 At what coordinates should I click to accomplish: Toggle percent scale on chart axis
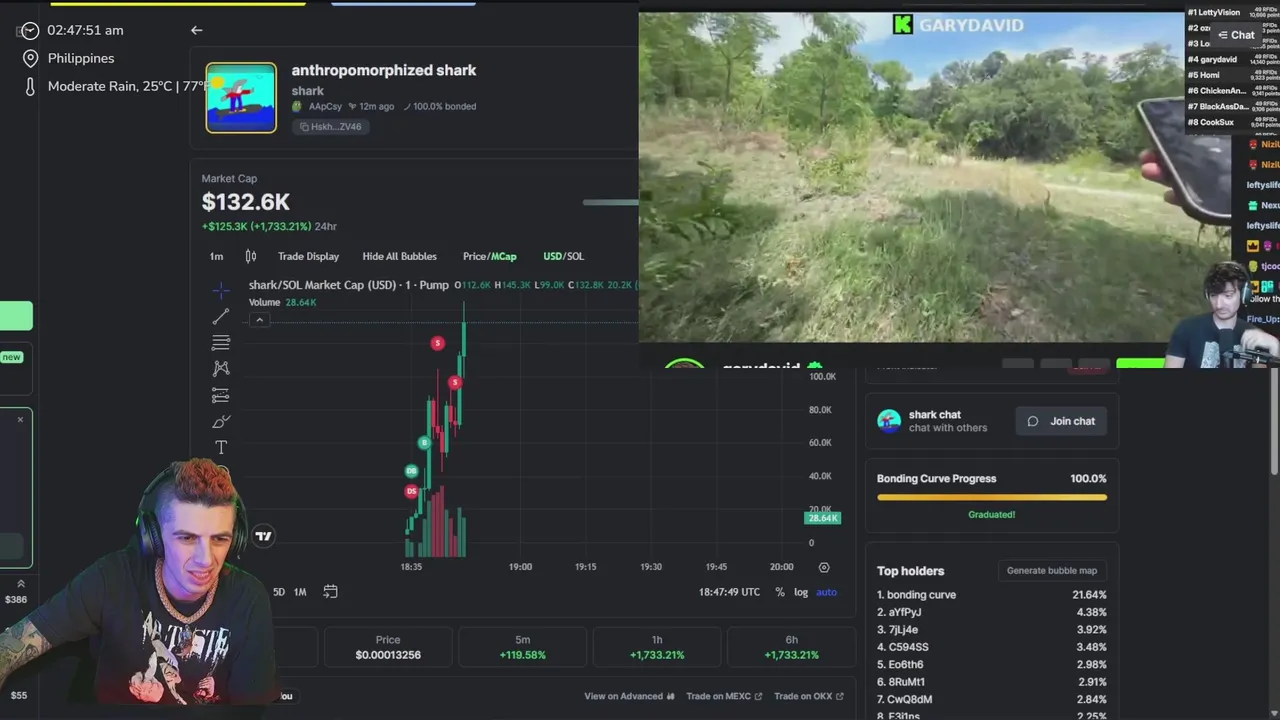pos(780,592)
